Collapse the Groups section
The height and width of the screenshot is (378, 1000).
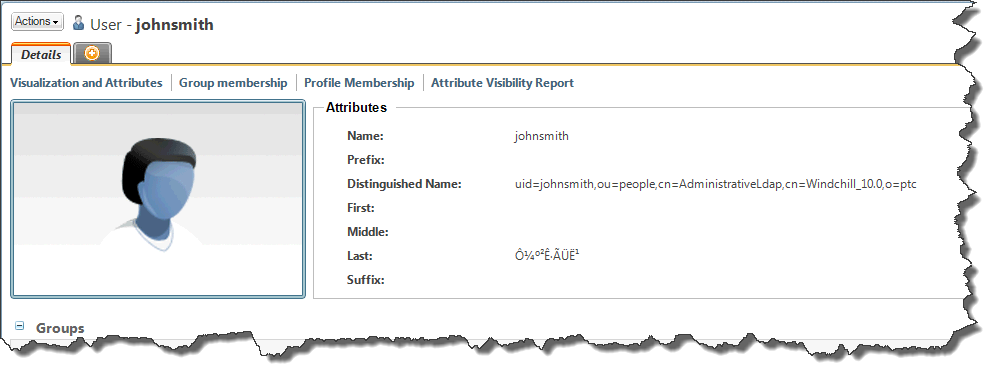pos(20,326)
